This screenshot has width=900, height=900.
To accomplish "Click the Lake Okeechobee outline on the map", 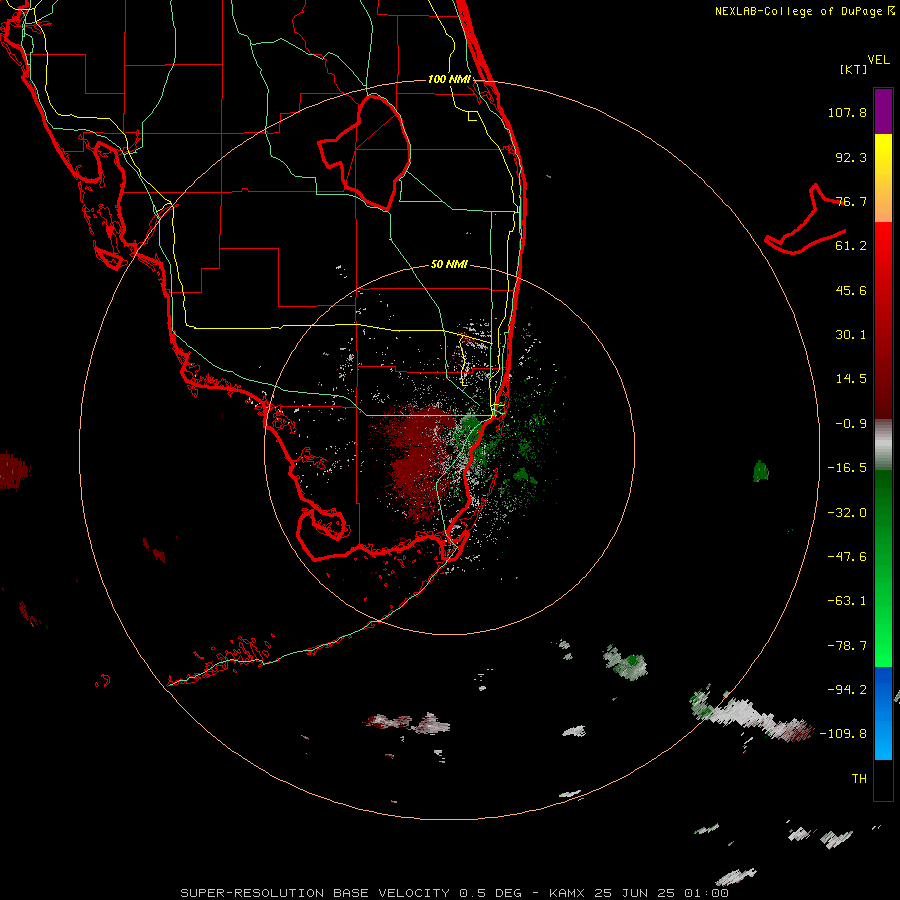I will click(364, 153).
